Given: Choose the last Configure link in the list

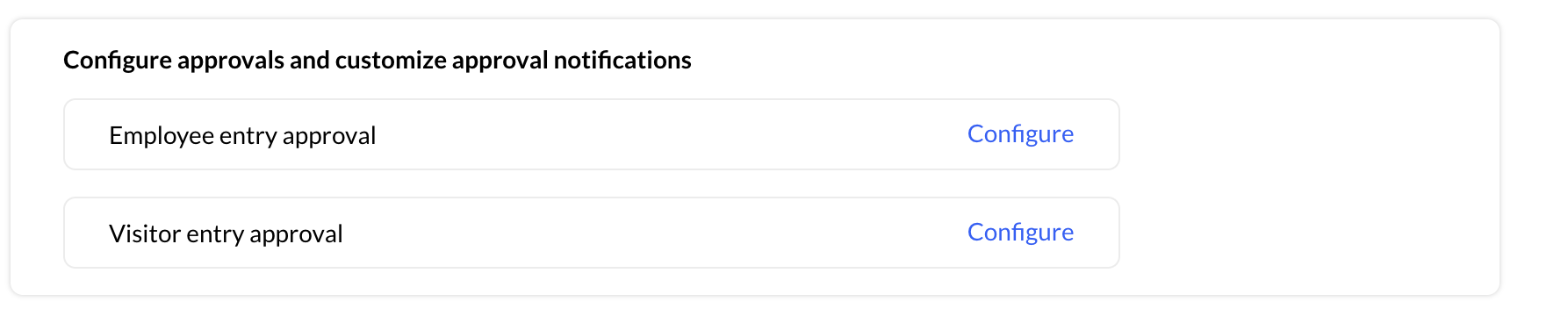Looking at the screenshot, I should click(1020, 233).
